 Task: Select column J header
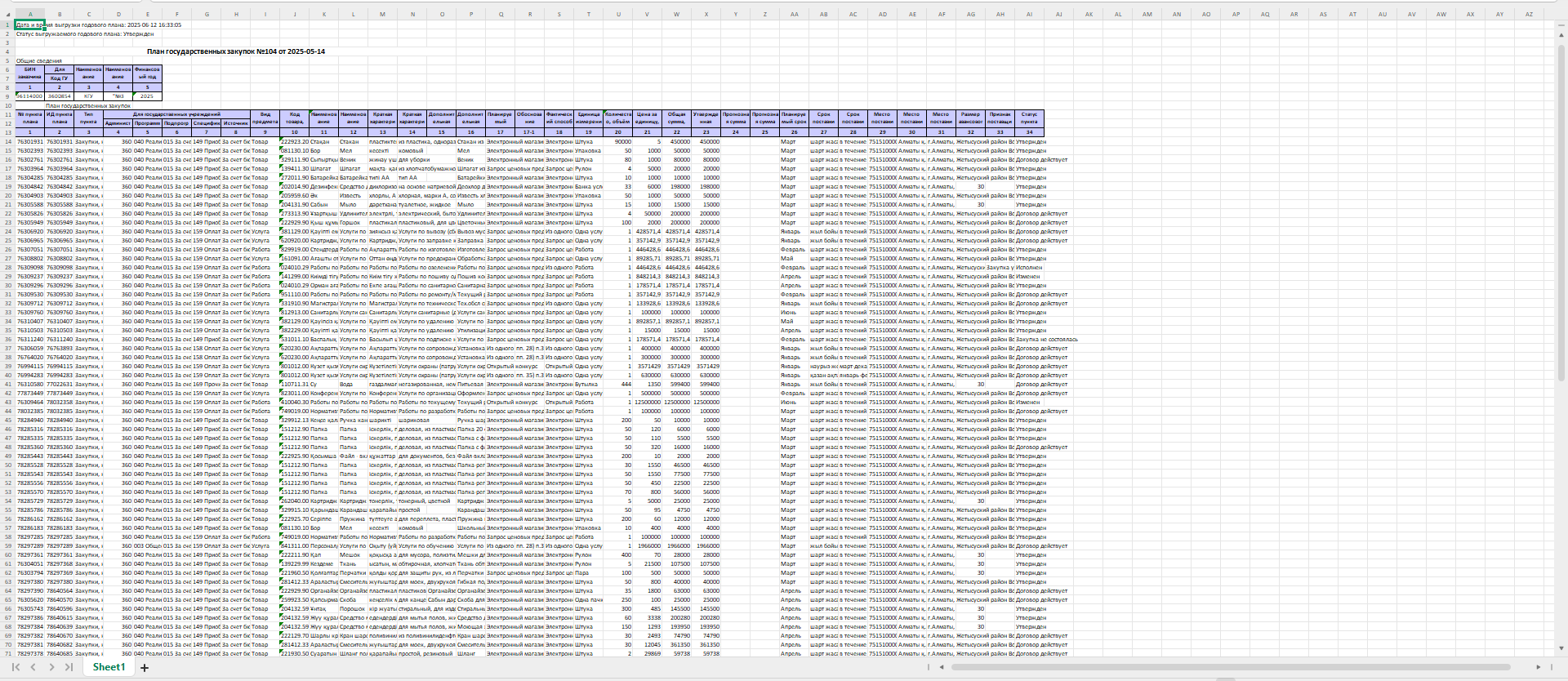295,14
